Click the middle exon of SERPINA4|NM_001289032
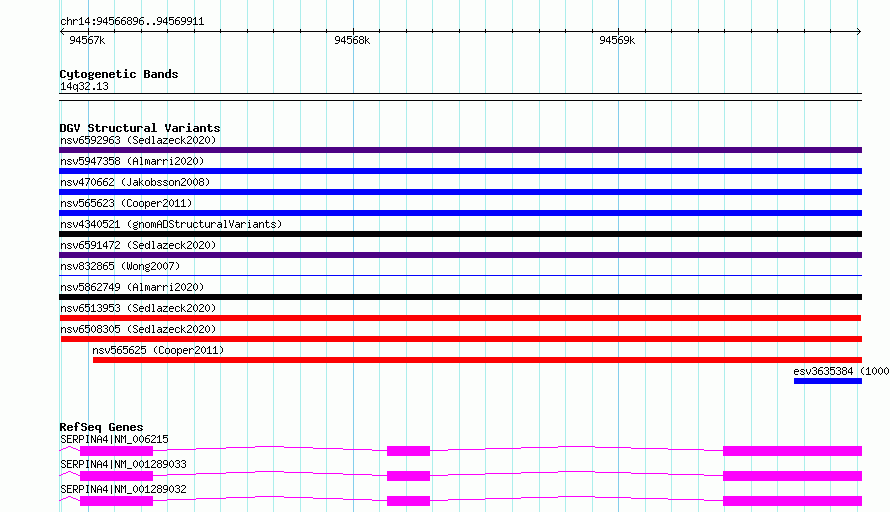Viewport: 890px width, 512px height. (408, 501)
